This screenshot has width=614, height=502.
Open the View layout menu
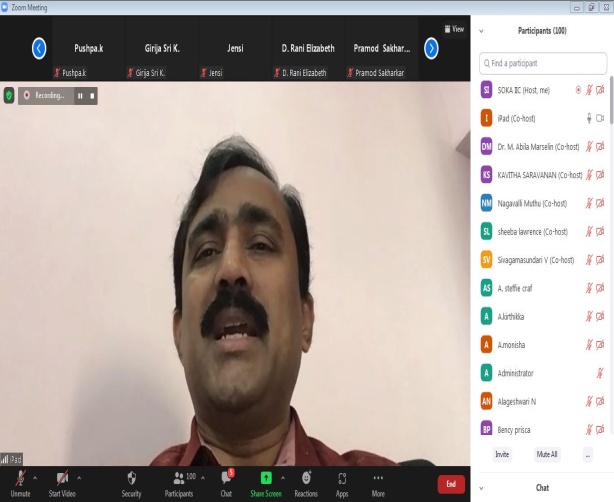(x=454, y=29)
